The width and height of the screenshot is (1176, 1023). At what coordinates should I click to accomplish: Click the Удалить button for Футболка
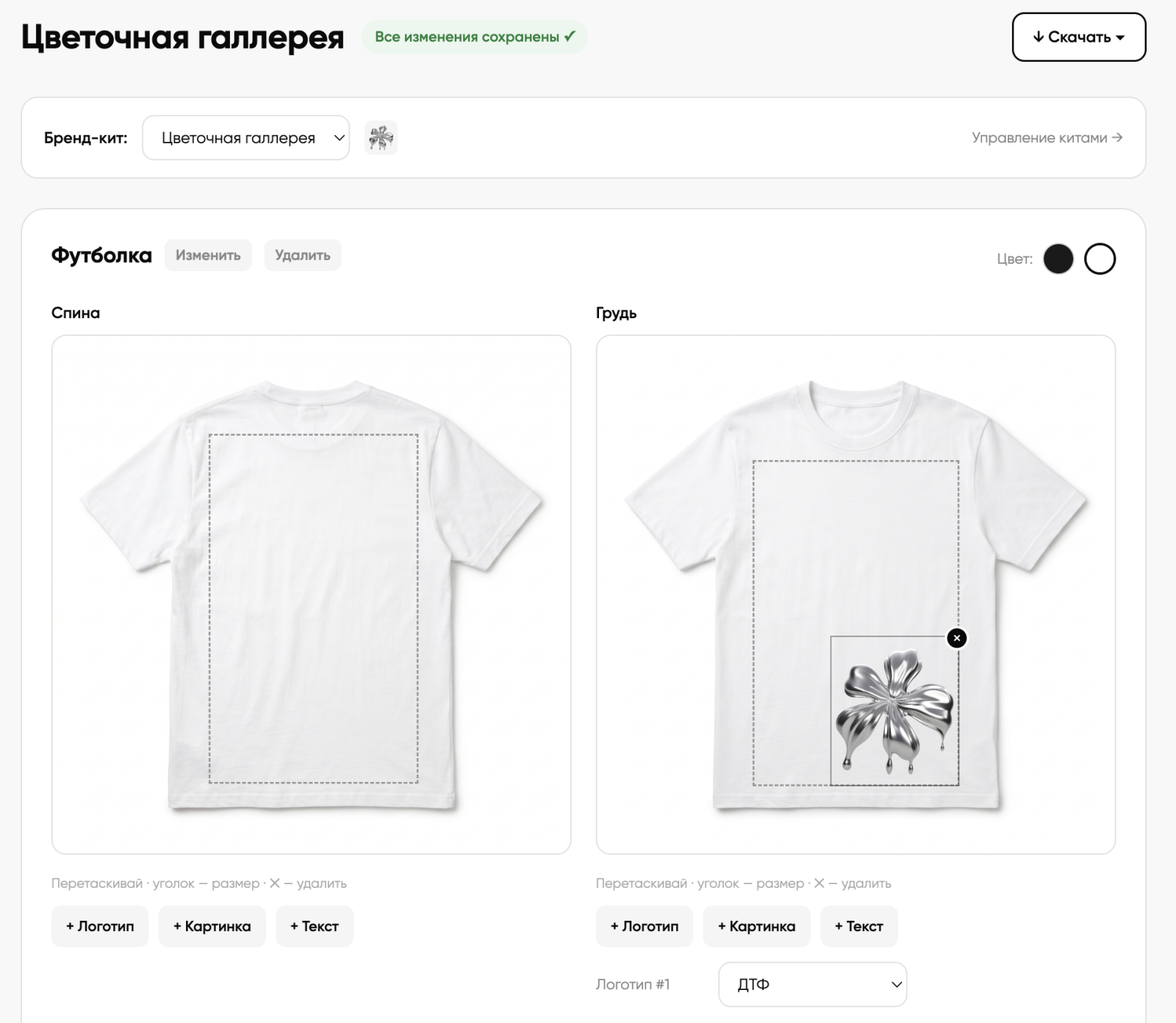303,255
